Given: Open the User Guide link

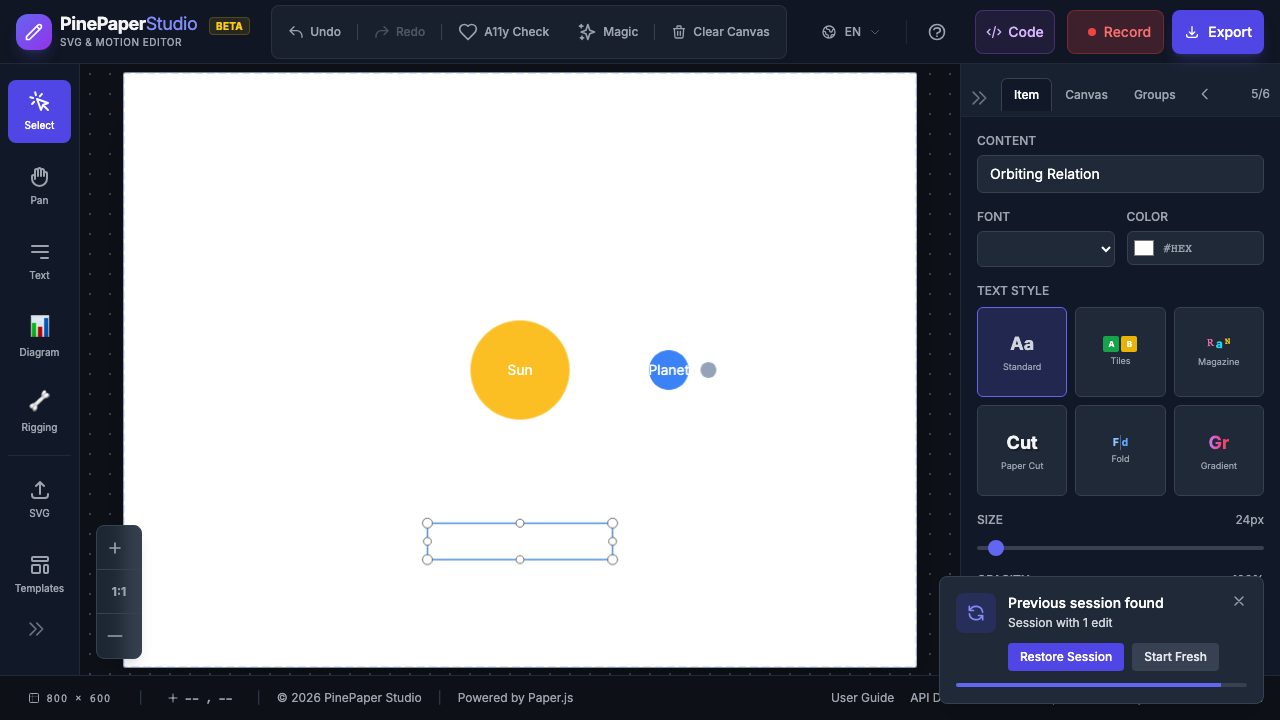Looking at the screenshot, I should (x=862, y=697).
